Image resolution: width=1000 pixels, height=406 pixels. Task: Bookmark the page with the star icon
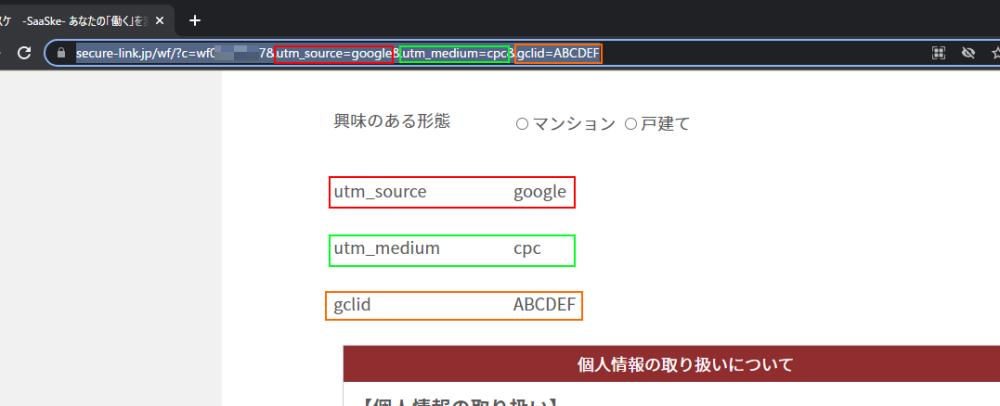[994, 52]
